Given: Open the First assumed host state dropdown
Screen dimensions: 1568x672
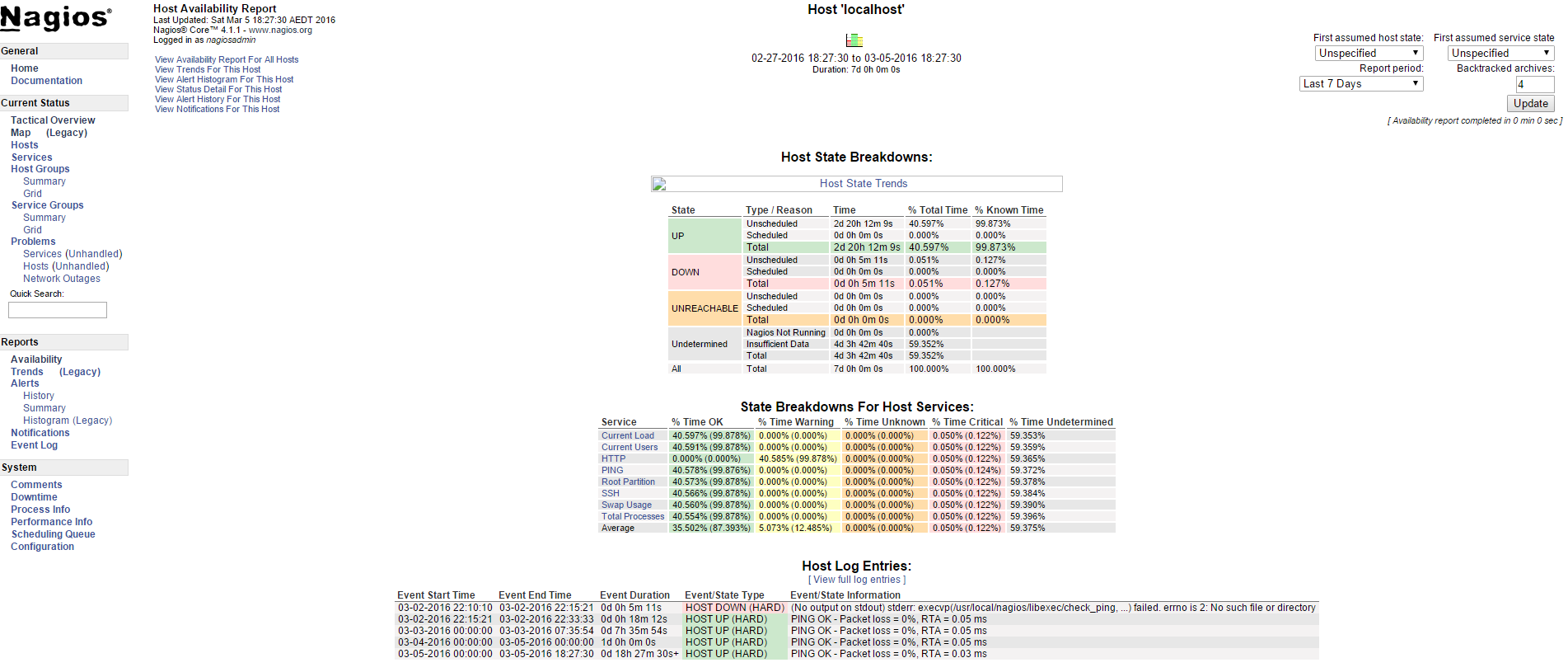Looking at the screenshot, I should pos(1369,54).
